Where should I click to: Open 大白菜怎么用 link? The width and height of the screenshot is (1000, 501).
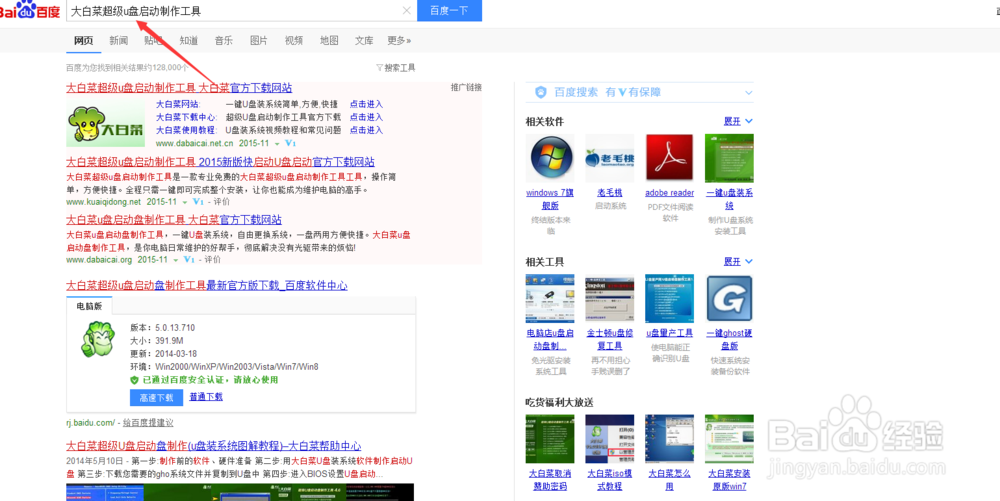click(x=670, y=480)
